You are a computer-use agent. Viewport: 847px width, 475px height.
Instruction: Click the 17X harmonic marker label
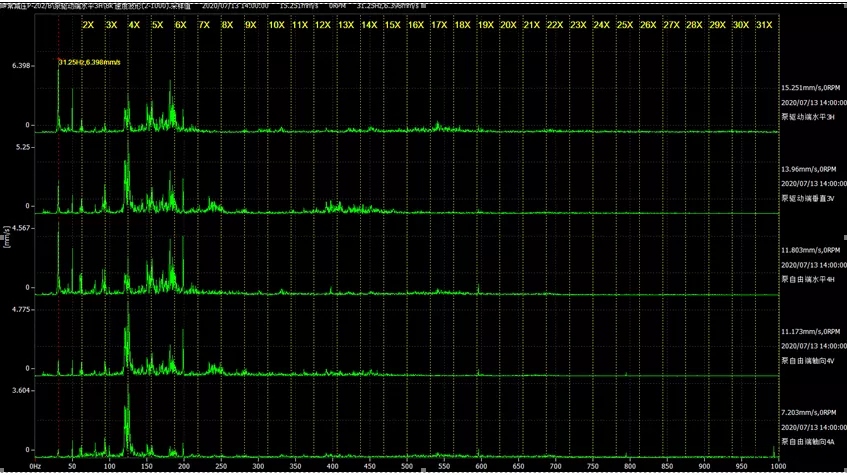[438, 24]
